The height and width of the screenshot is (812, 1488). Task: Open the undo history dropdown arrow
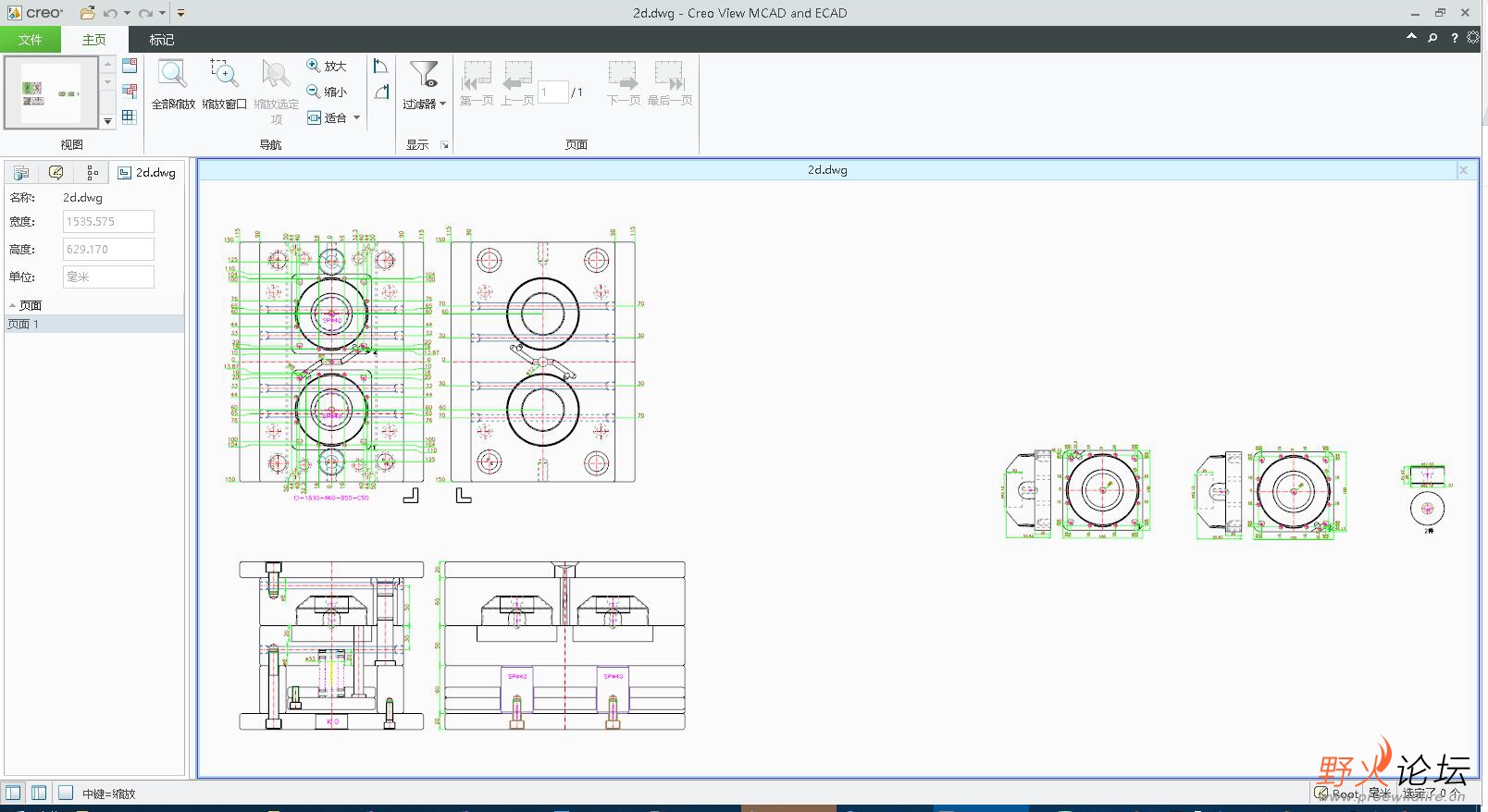click(127, 13)
